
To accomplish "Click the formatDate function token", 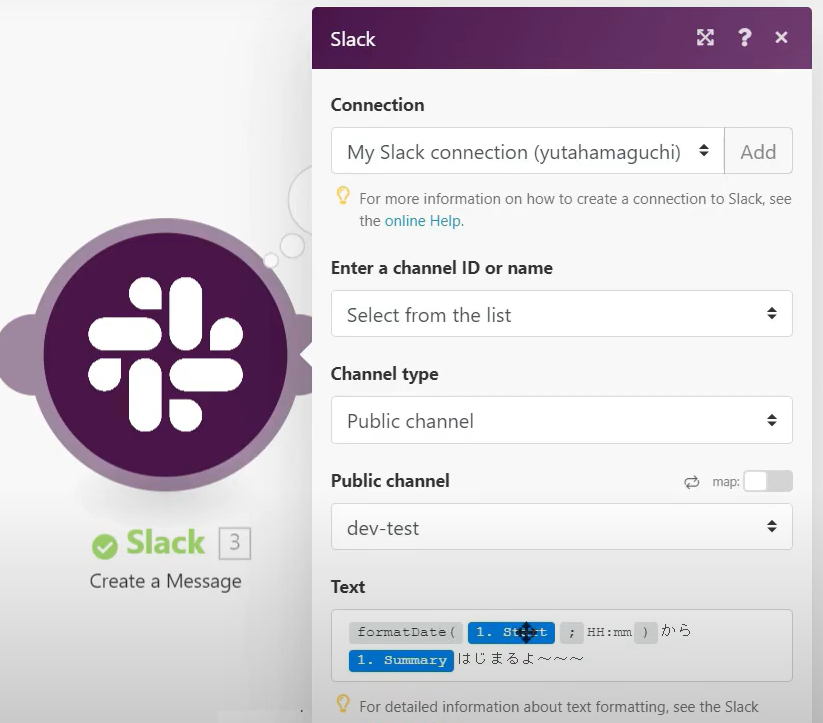I will (x=406, y=632).
